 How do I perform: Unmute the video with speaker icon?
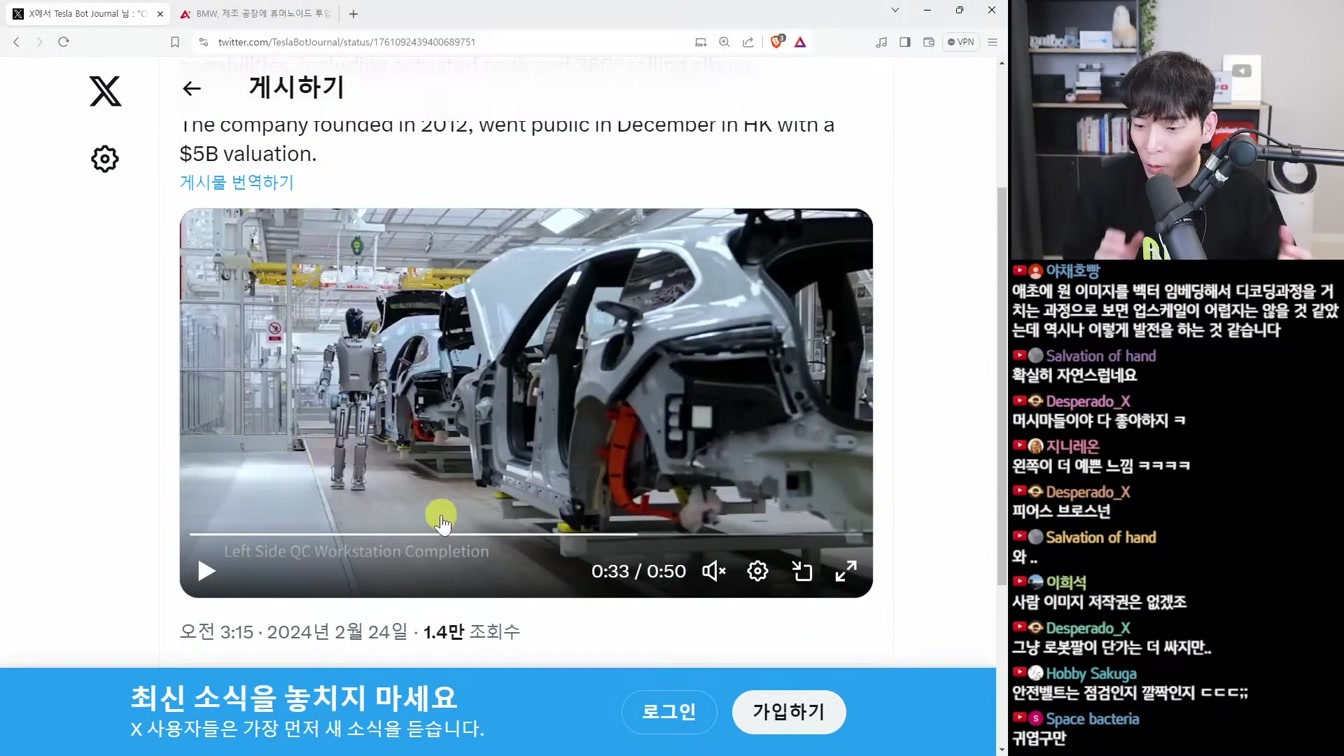pyautogui.click(x=714, y=571)
